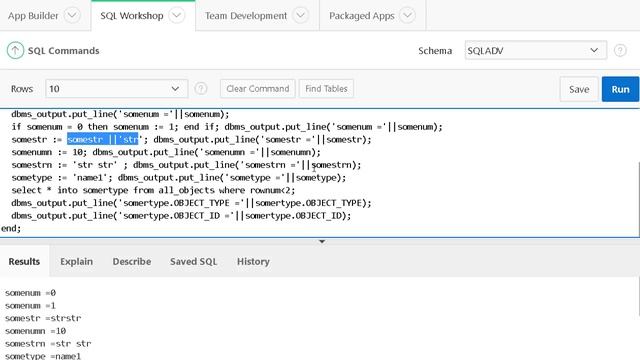The image size is (640, 360).
Task: Click the Find Tables button
Action: point(326,89)
